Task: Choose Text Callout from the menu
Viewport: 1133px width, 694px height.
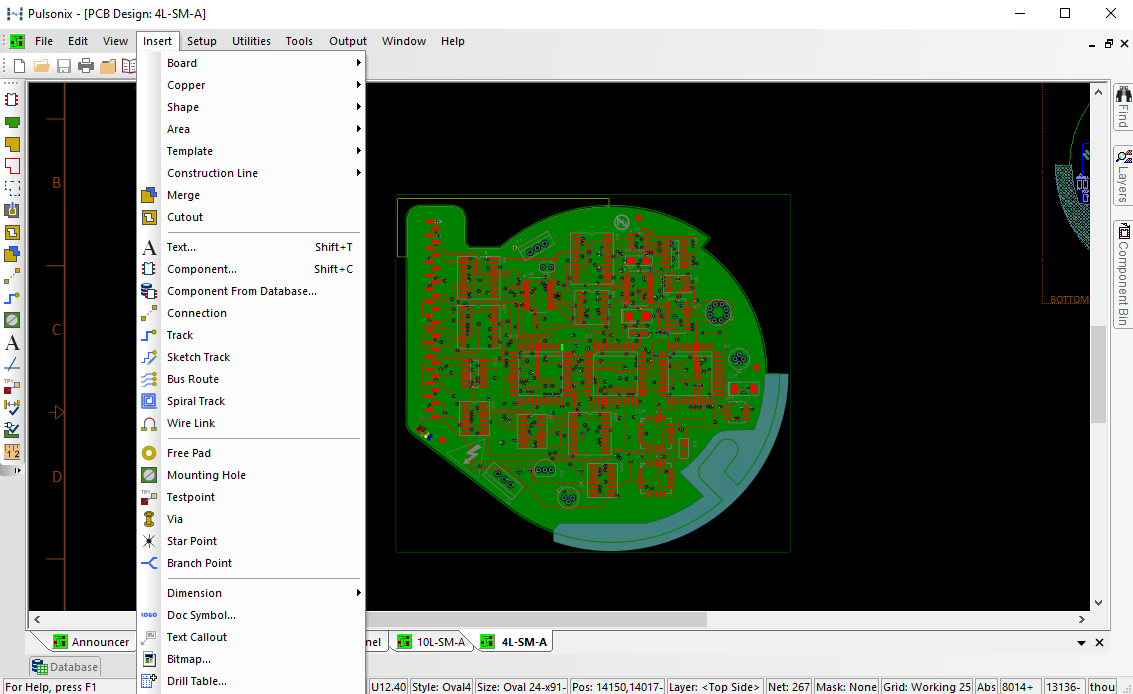Action: click(251, 637)
